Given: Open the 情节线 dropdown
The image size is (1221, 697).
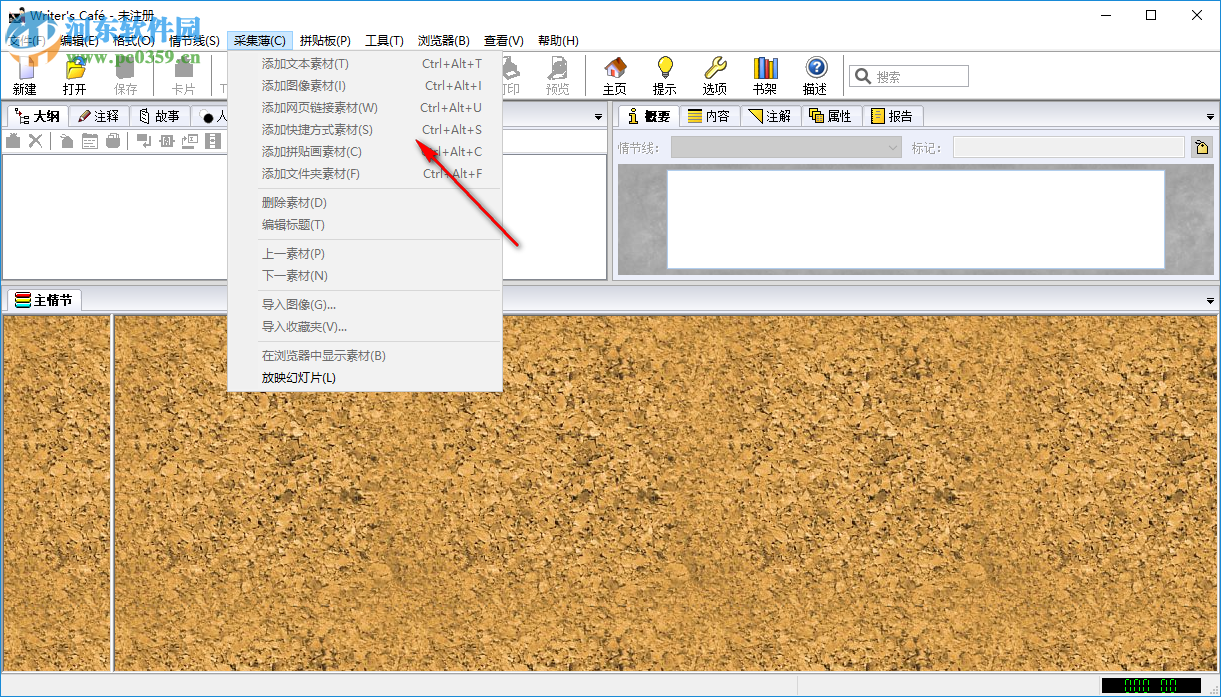Looking at the screenshot, I should 893,146.
